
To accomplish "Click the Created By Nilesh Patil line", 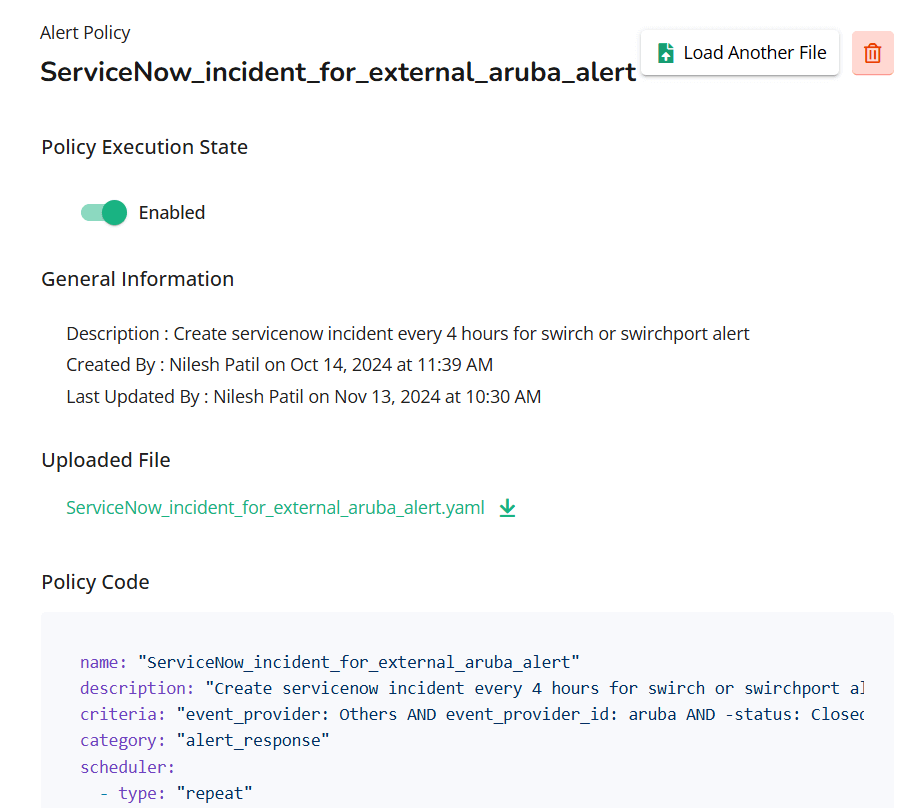I will 279,365.
